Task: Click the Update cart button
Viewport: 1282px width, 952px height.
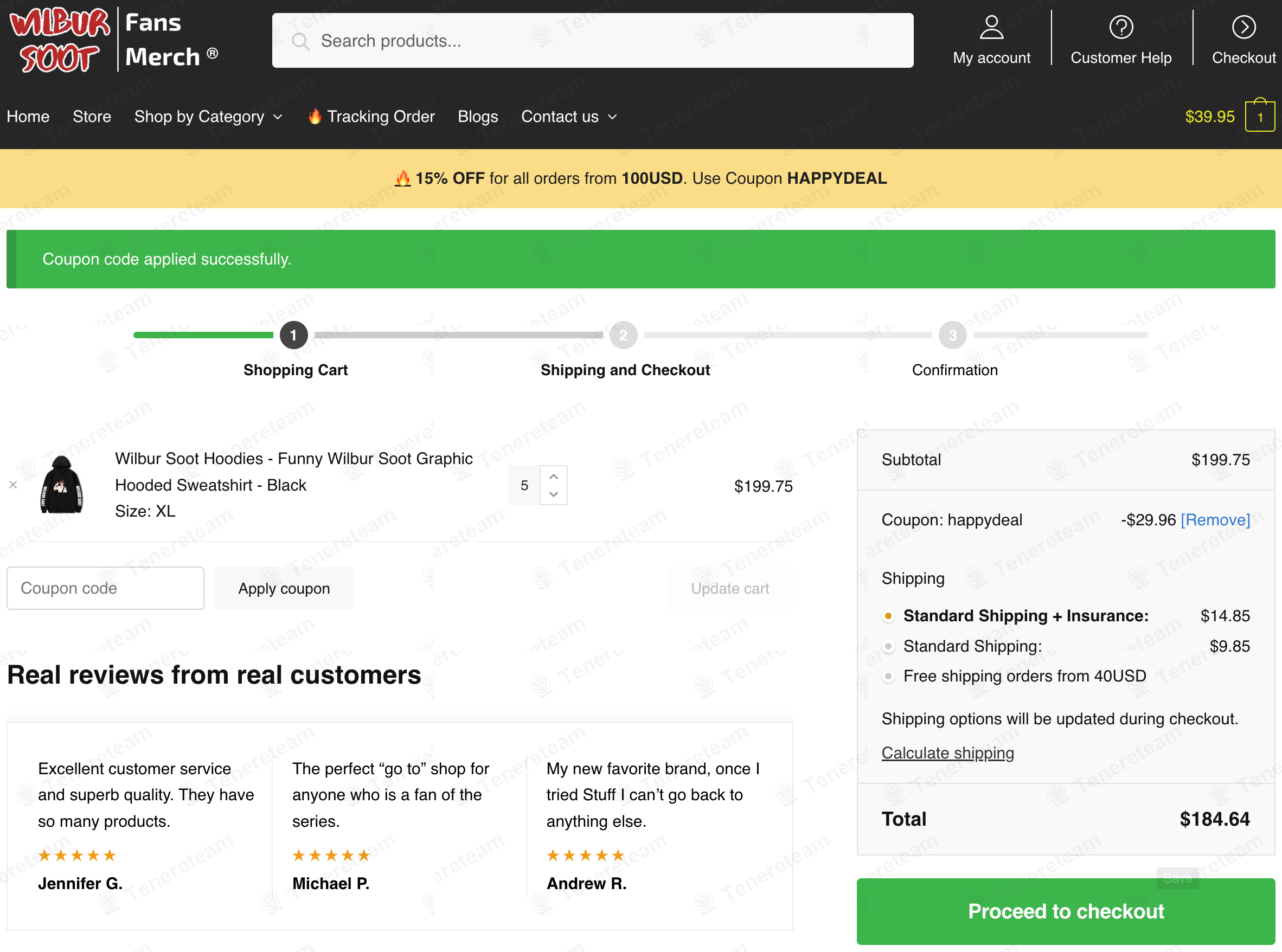Action: (730, 588)
